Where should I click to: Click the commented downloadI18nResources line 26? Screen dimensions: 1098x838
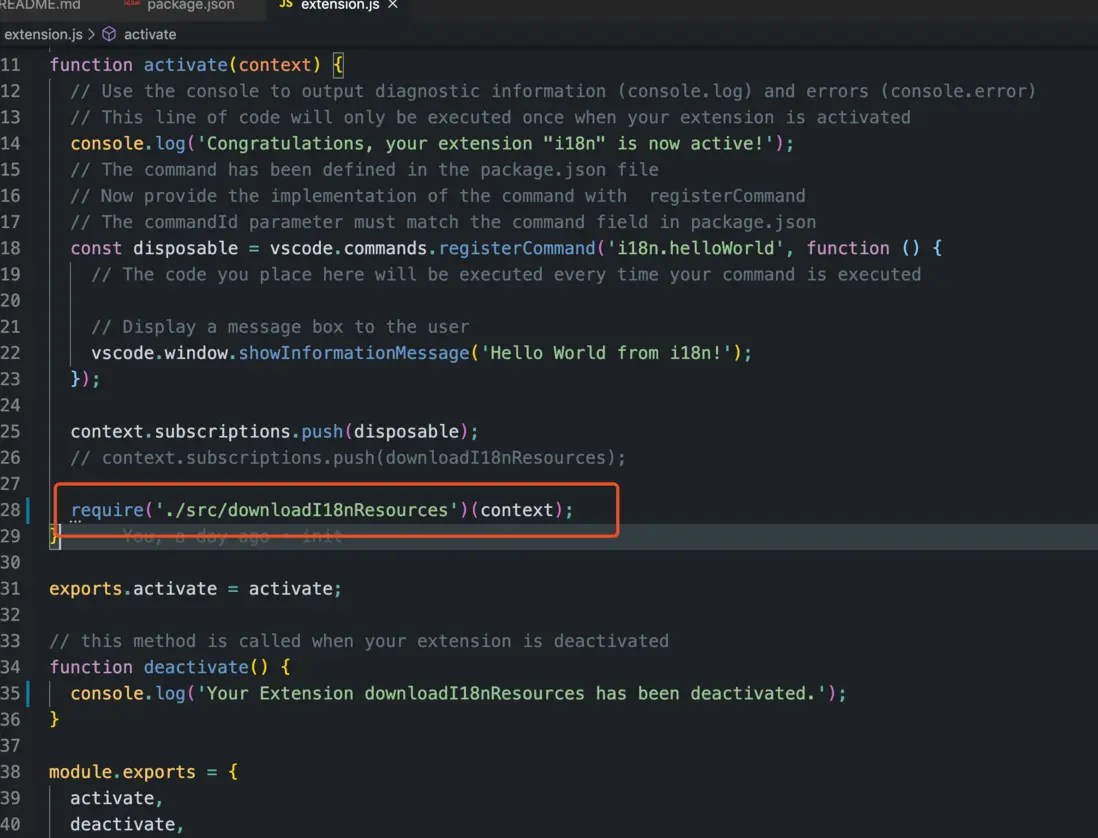347,458
